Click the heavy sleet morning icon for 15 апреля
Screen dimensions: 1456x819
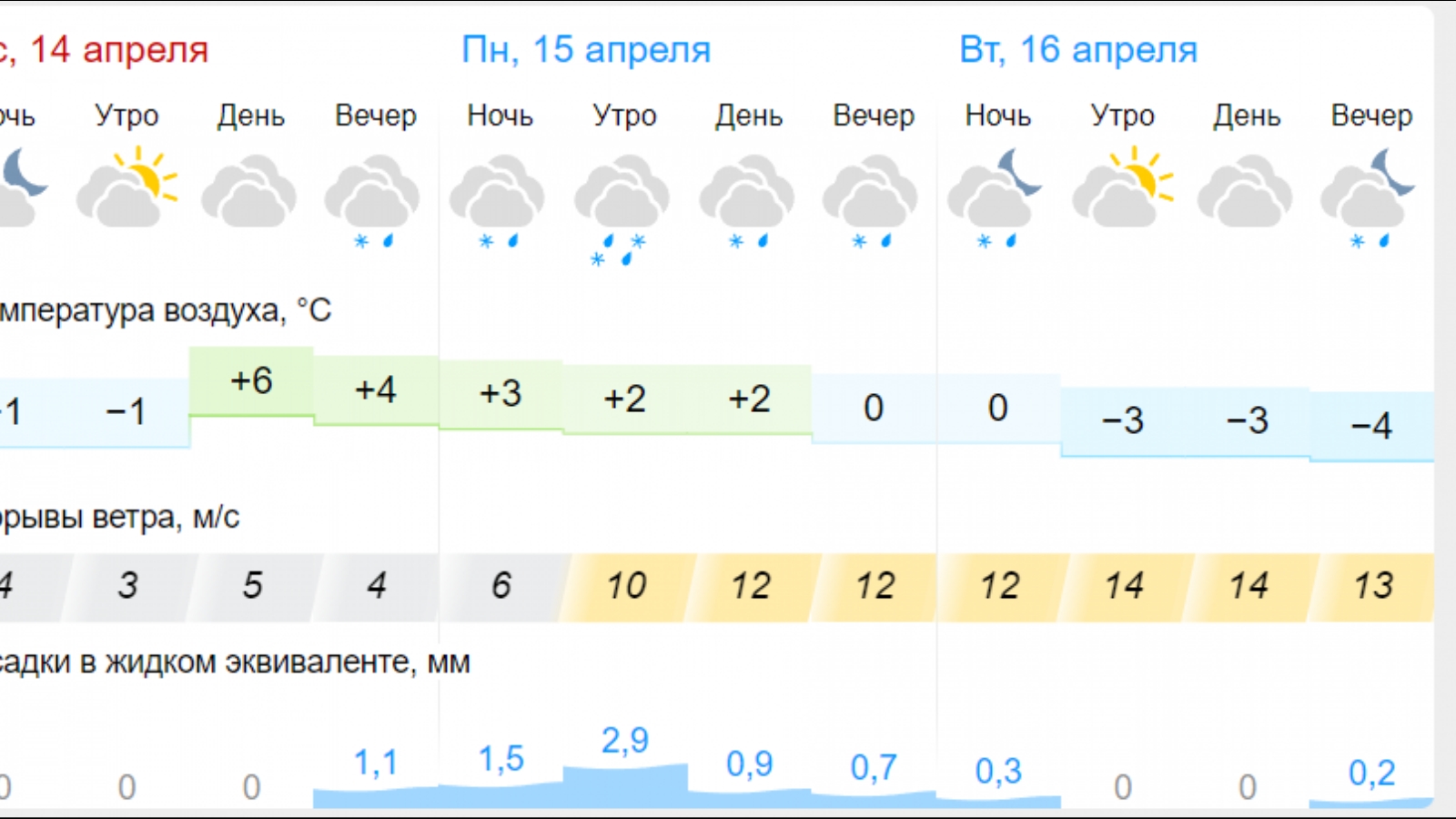click(x=622, y=209)
